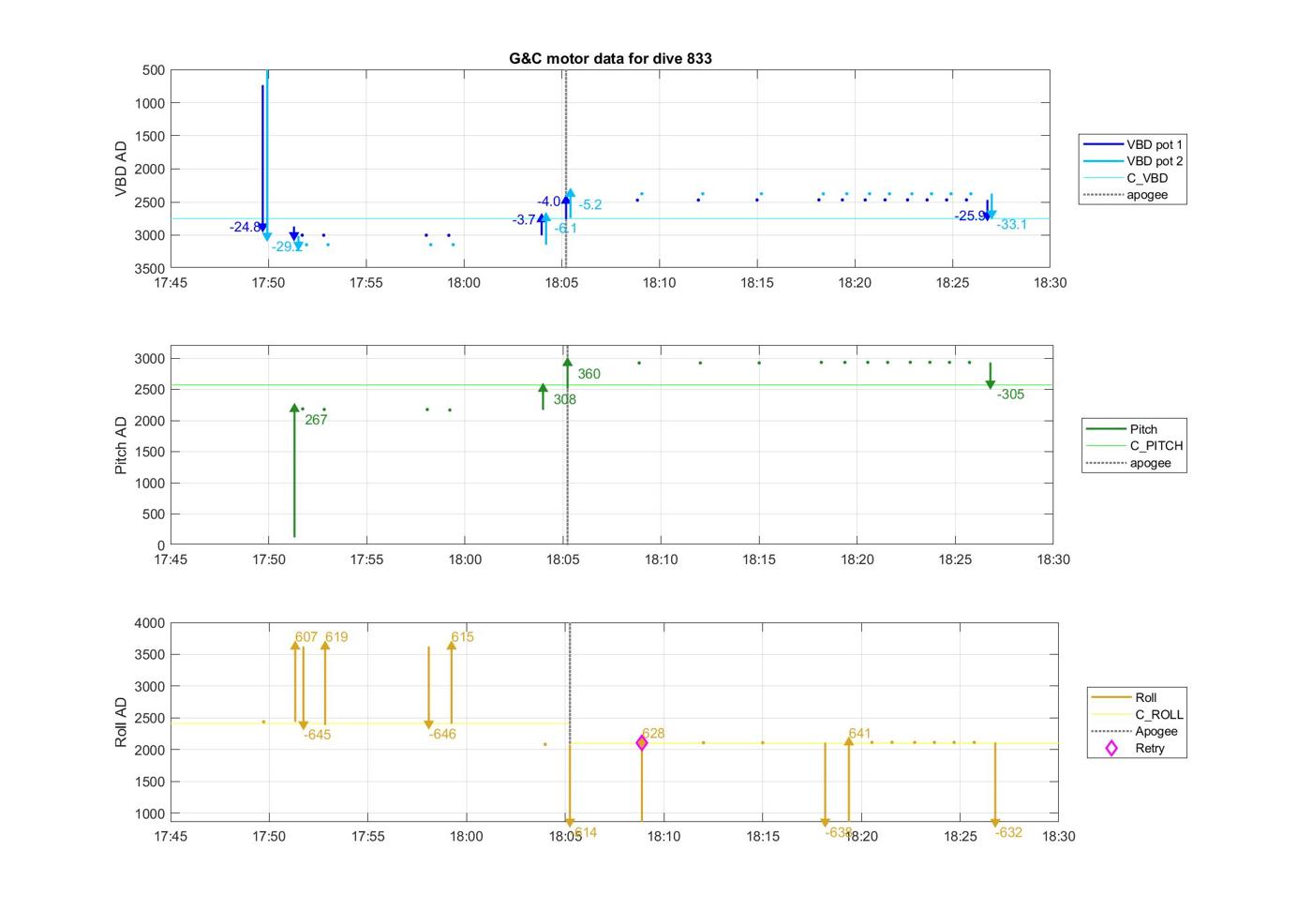
Task: Select the 'Pitch AD' y-axis label
Action: (121, 445)
